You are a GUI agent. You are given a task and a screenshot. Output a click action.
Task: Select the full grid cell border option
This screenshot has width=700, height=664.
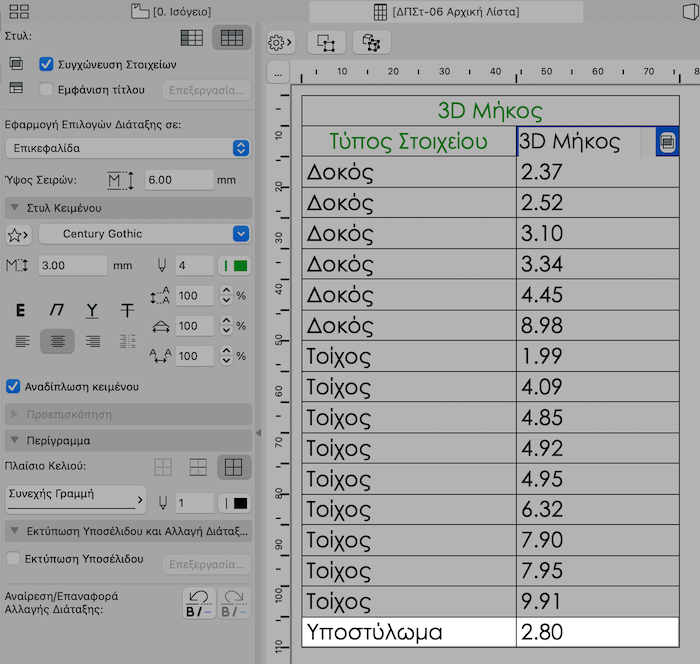point(234,467)
